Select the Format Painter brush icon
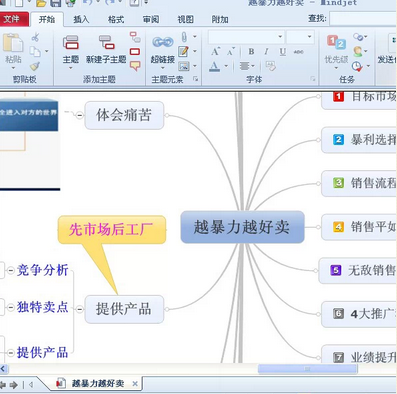 pyautogui.click(x=35, y=66)
